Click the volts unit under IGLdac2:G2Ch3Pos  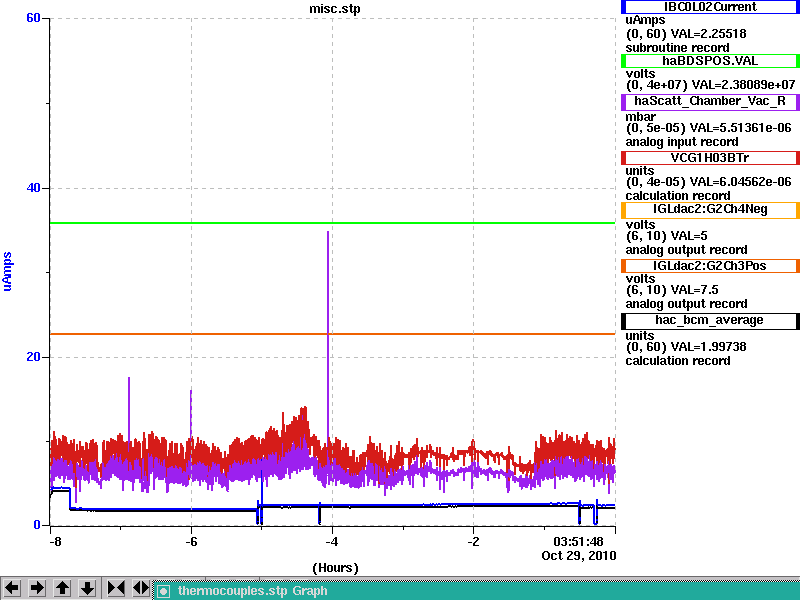click(640, 279)
